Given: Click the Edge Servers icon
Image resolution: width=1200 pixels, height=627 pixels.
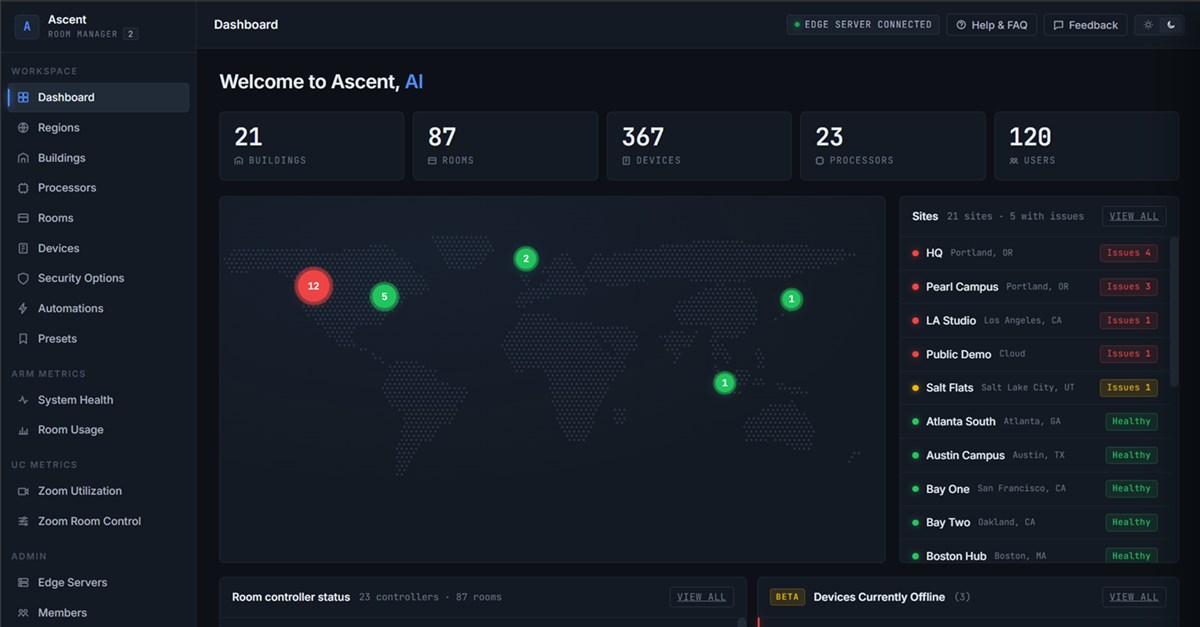Looking at the screenshot, I should tap(24, 582).
